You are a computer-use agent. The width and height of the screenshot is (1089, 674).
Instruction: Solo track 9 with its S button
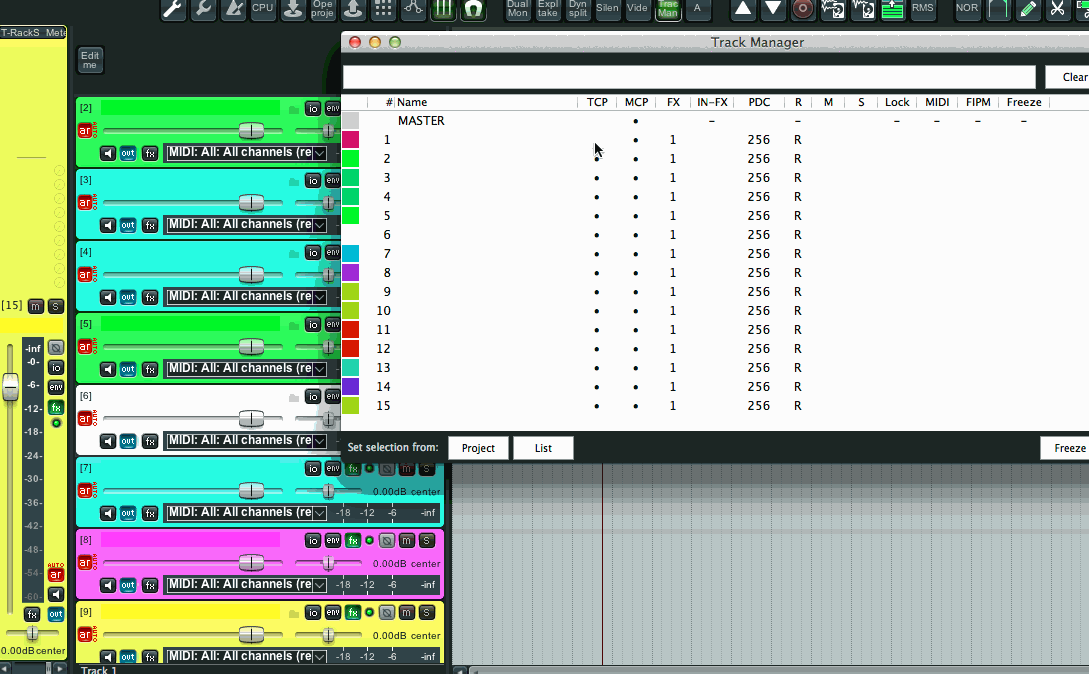427,613
